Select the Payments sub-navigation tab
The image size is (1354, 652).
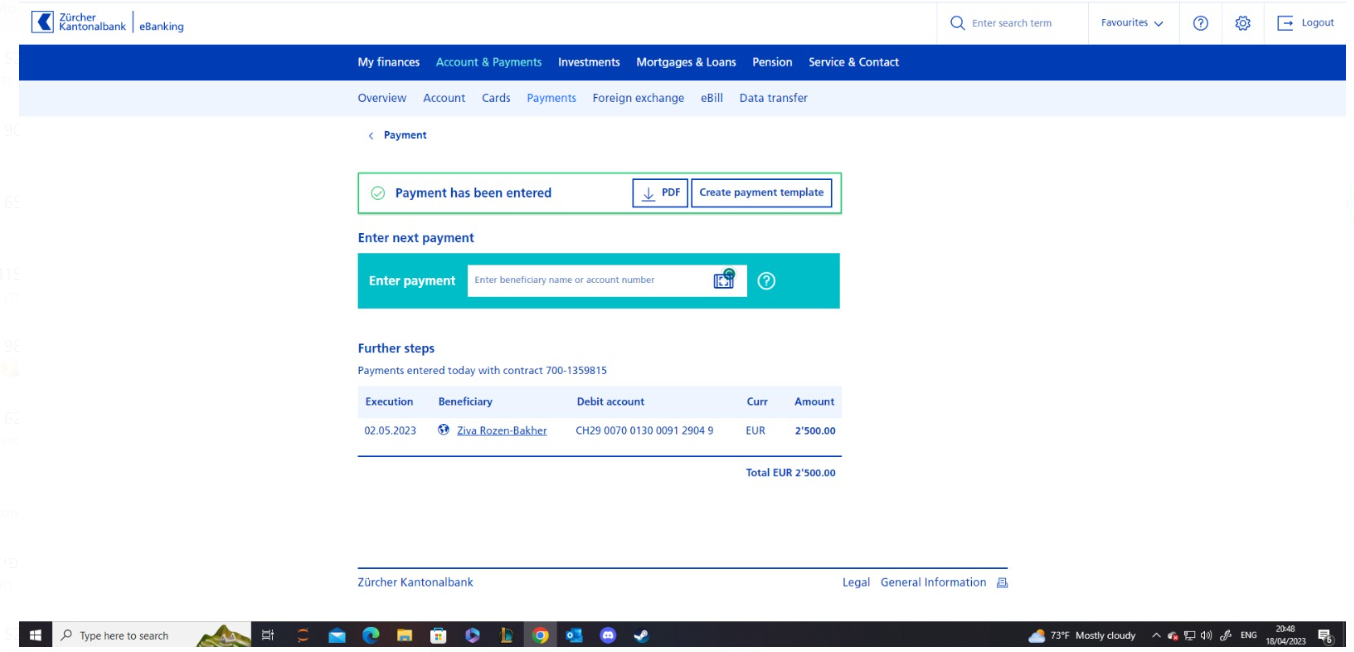coord(550,98)
